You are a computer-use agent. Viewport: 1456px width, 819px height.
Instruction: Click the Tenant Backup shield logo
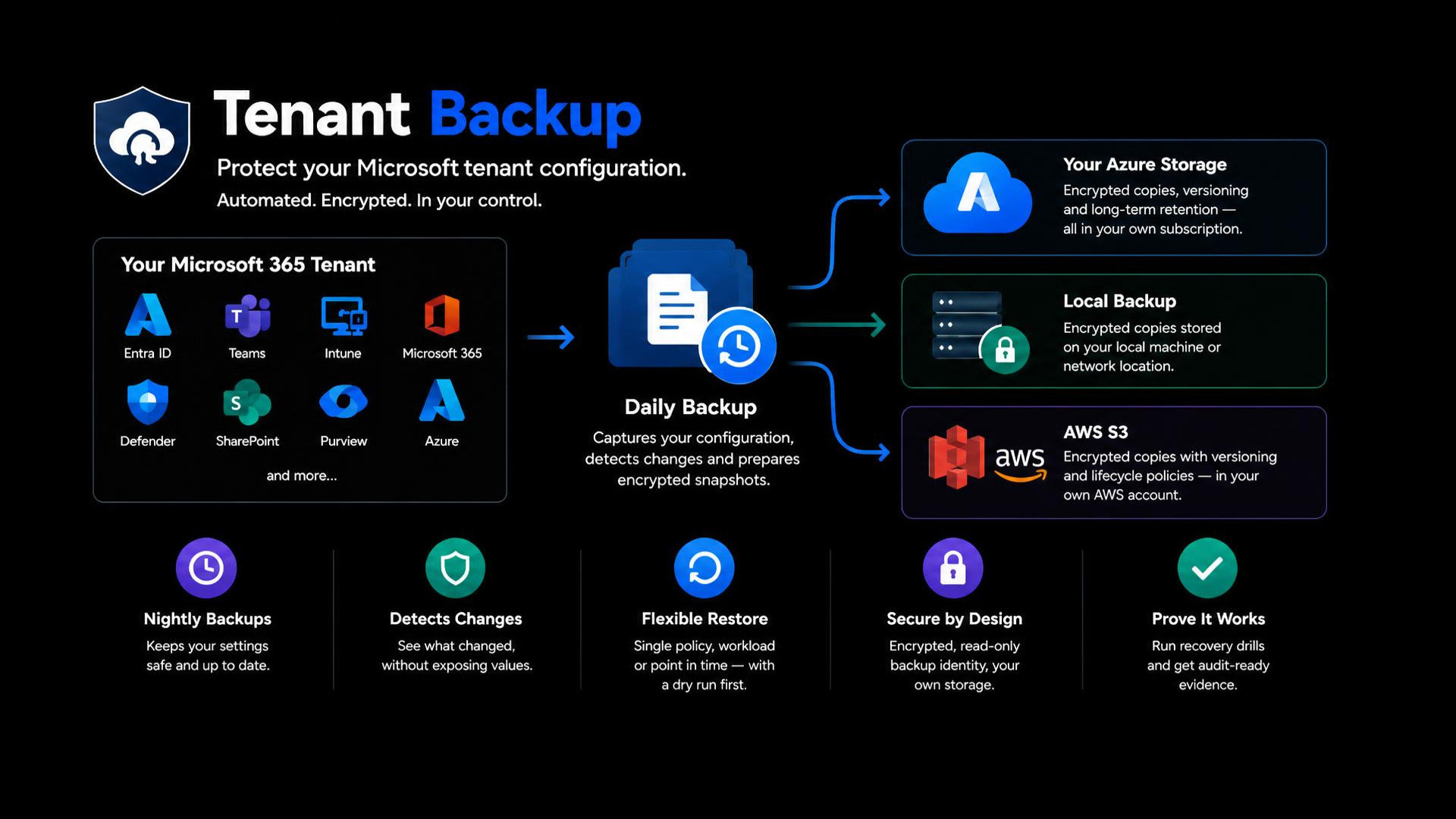[x=142, y=141]
